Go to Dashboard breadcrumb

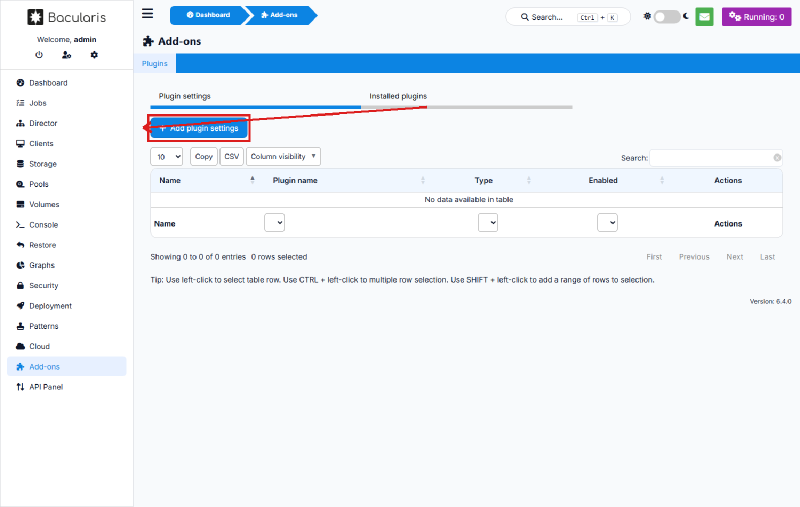(208, 15)
